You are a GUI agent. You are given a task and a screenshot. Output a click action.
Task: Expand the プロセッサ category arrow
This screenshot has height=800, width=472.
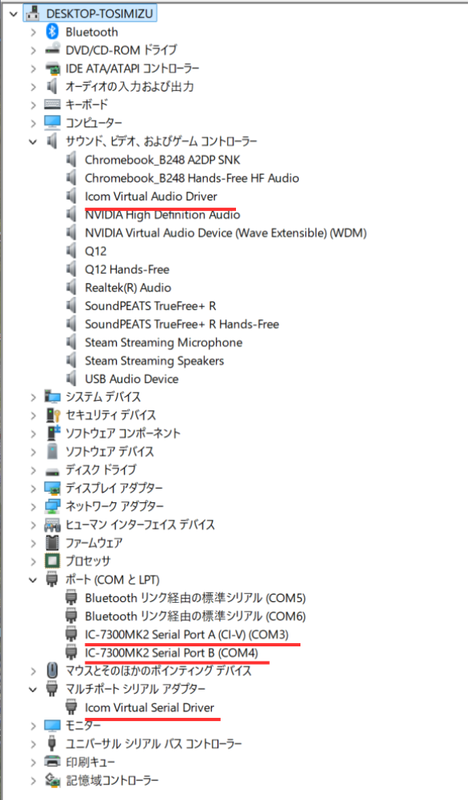click(33, 562)
